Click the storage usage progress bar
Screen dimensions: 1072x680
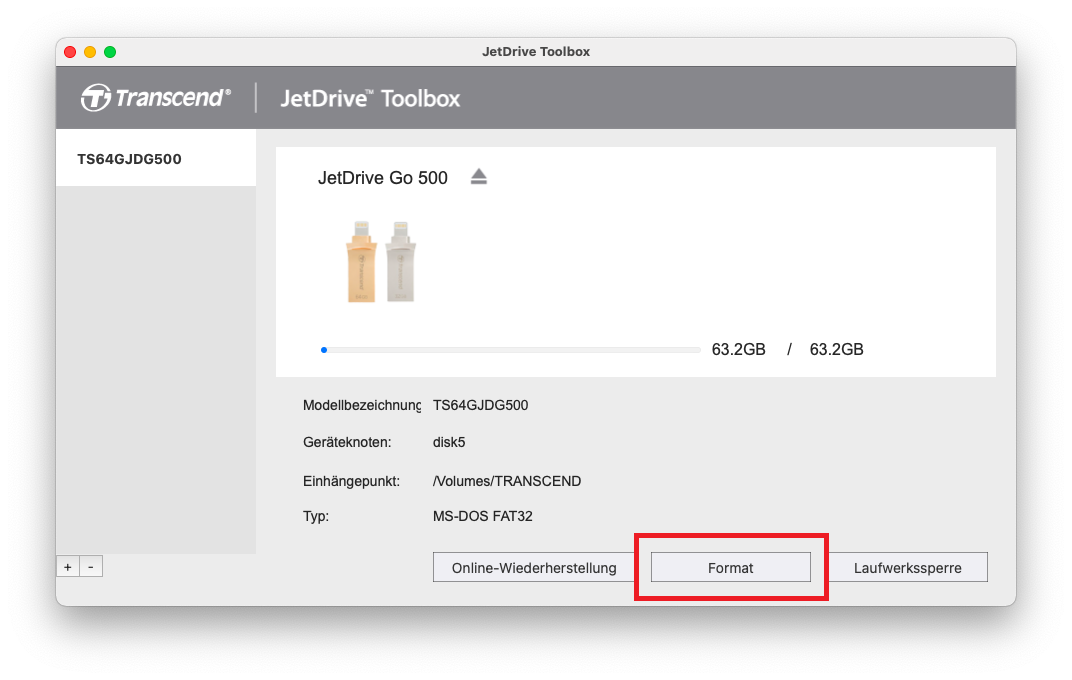511,350
